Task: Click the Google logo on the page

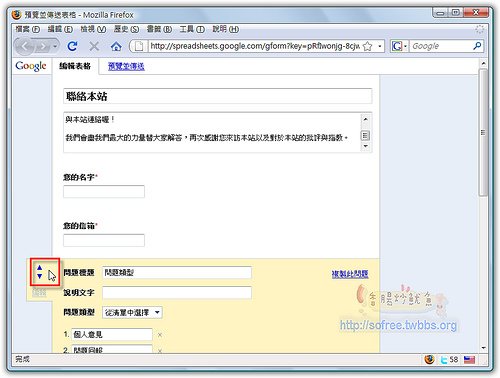Action: click(x=31, y=66)
